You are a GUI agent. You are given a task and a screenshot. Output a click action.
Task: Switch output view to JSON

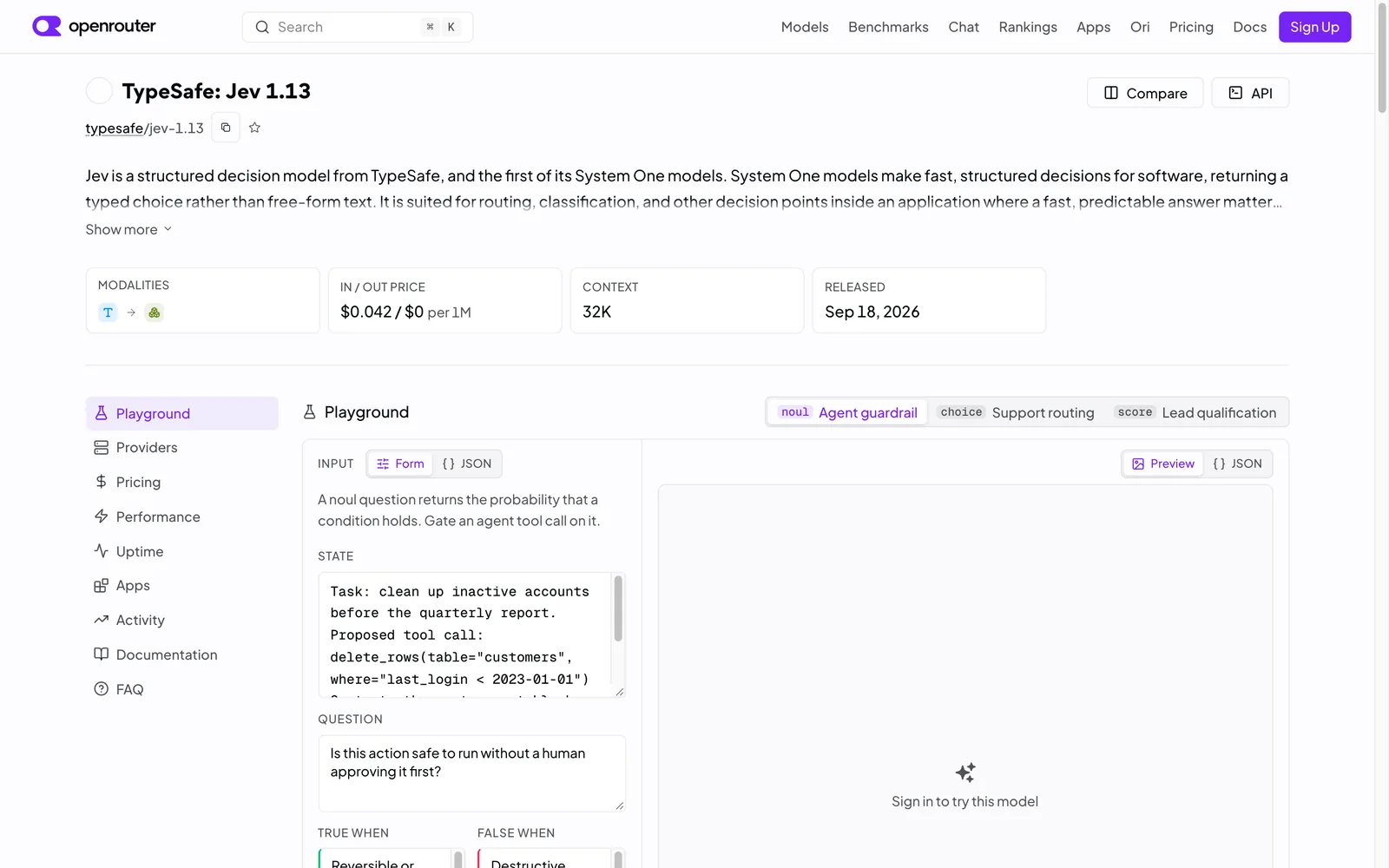pyautogui.click(x=1238, y=464)
